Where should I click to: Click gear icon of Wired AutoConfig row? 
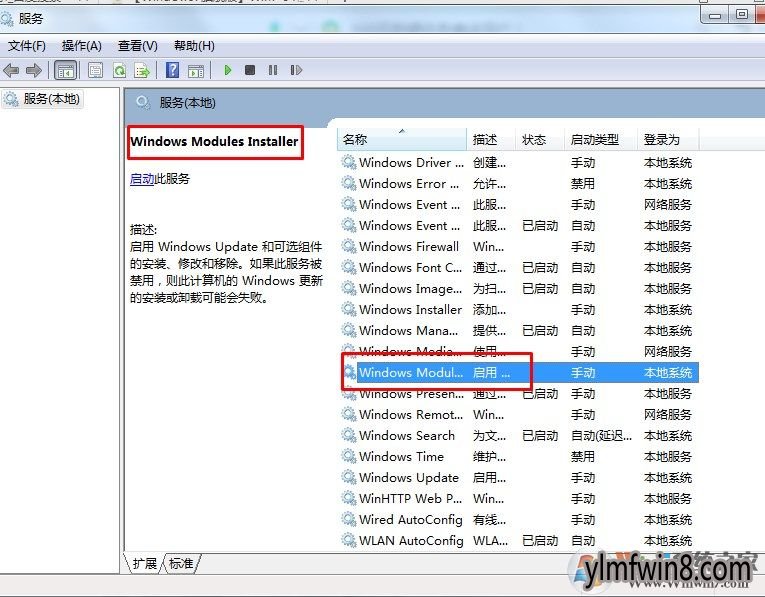click(x=349, y=519)
